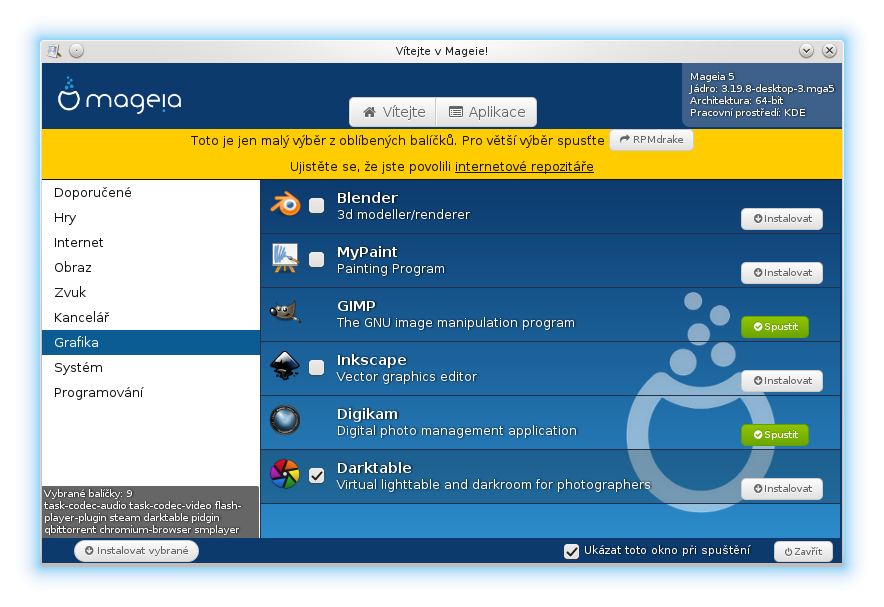
Task: Click 'Virtual lighttable and darkroom for photographers' text
Action: [x=494, y=485]
